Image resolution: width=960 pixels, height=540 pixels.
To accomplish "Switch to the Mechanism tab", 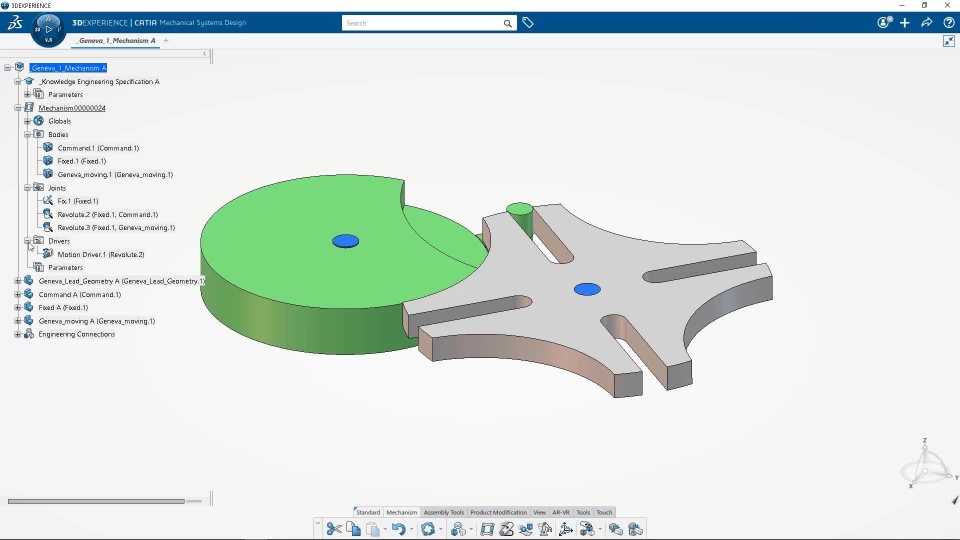I will click(x=402, y=512).
